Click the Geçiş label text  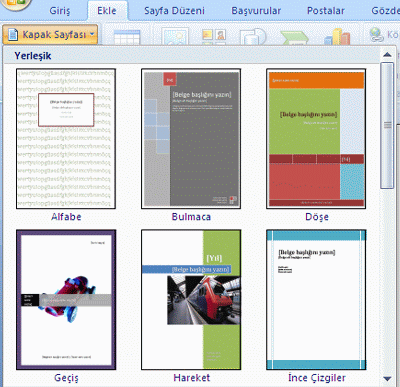pos(66,378)
